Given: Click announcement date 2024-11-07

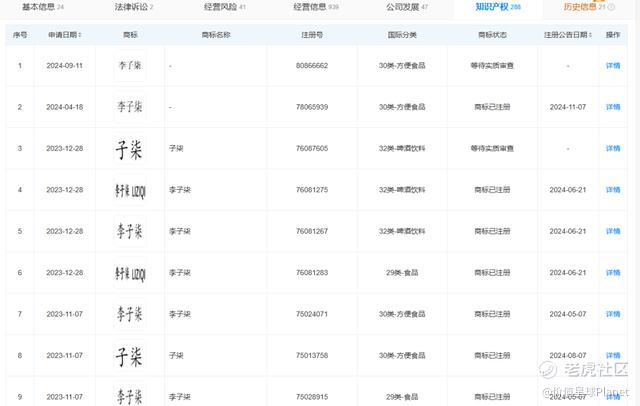Looking at the screenshot, I should tap(568, 107).
